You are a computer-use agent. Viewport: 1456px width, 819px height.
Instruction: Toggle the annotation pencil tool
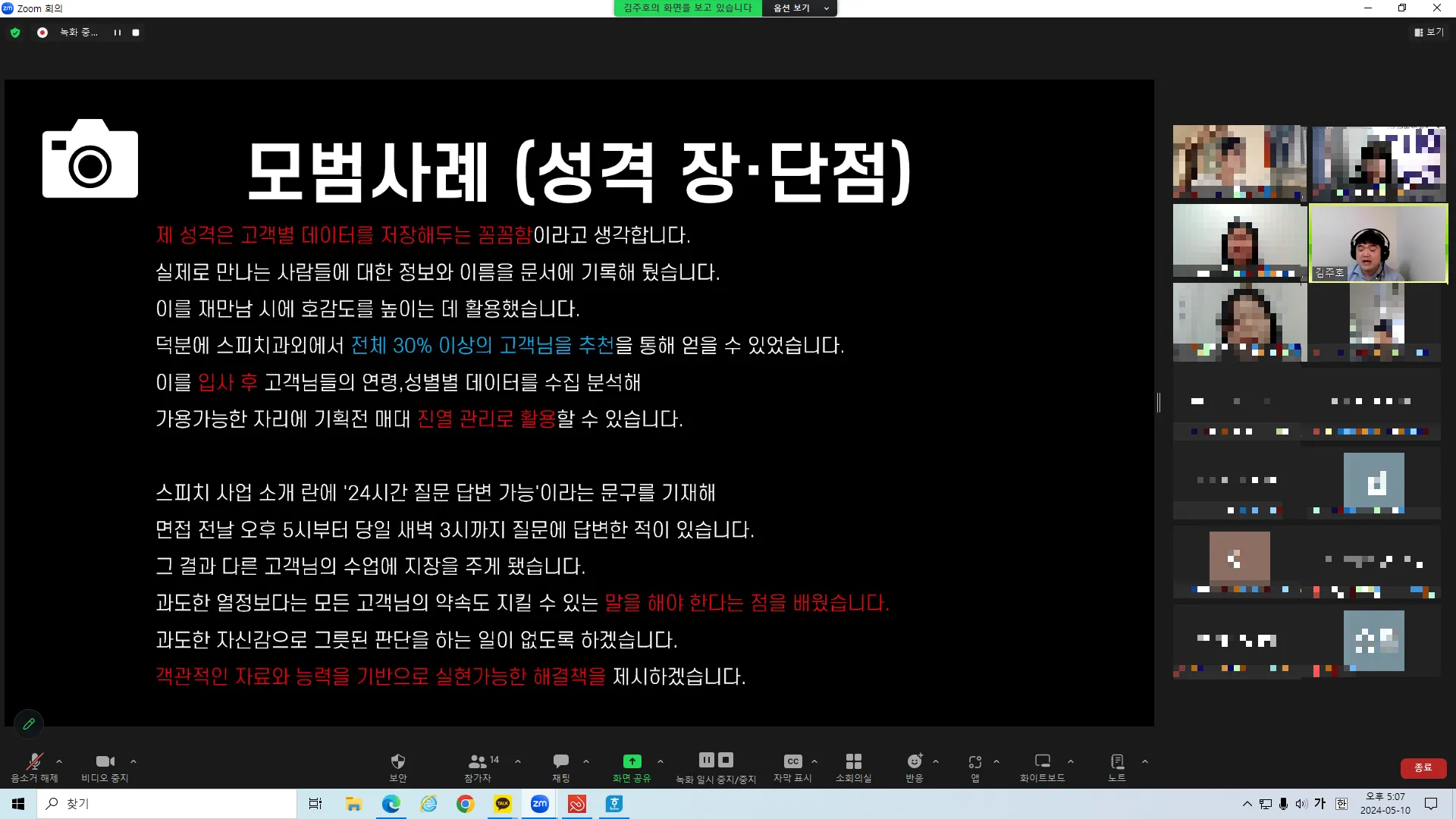[x=29, y=723]
